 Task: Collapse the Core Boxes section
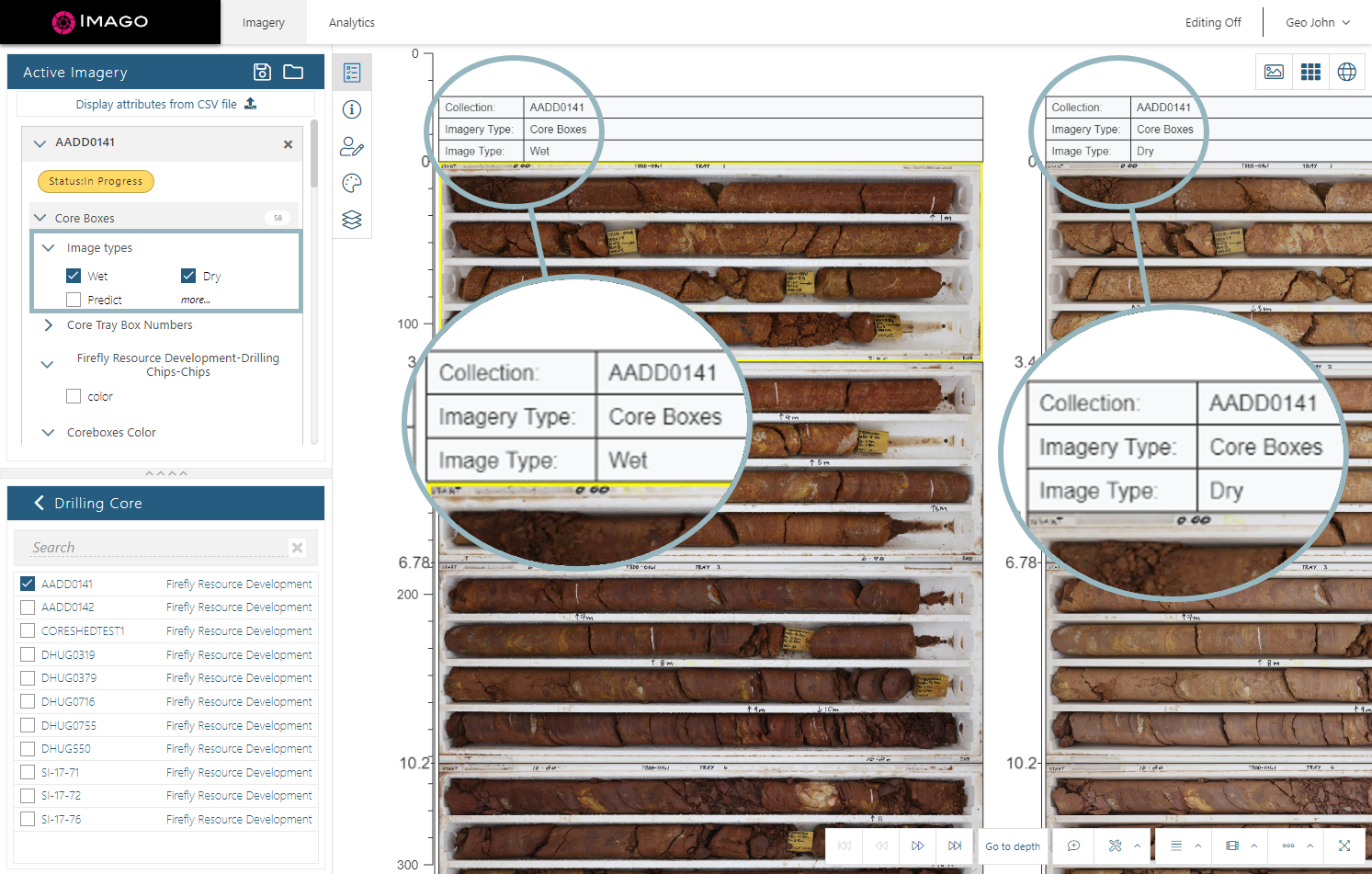click(x=40, y=218)
